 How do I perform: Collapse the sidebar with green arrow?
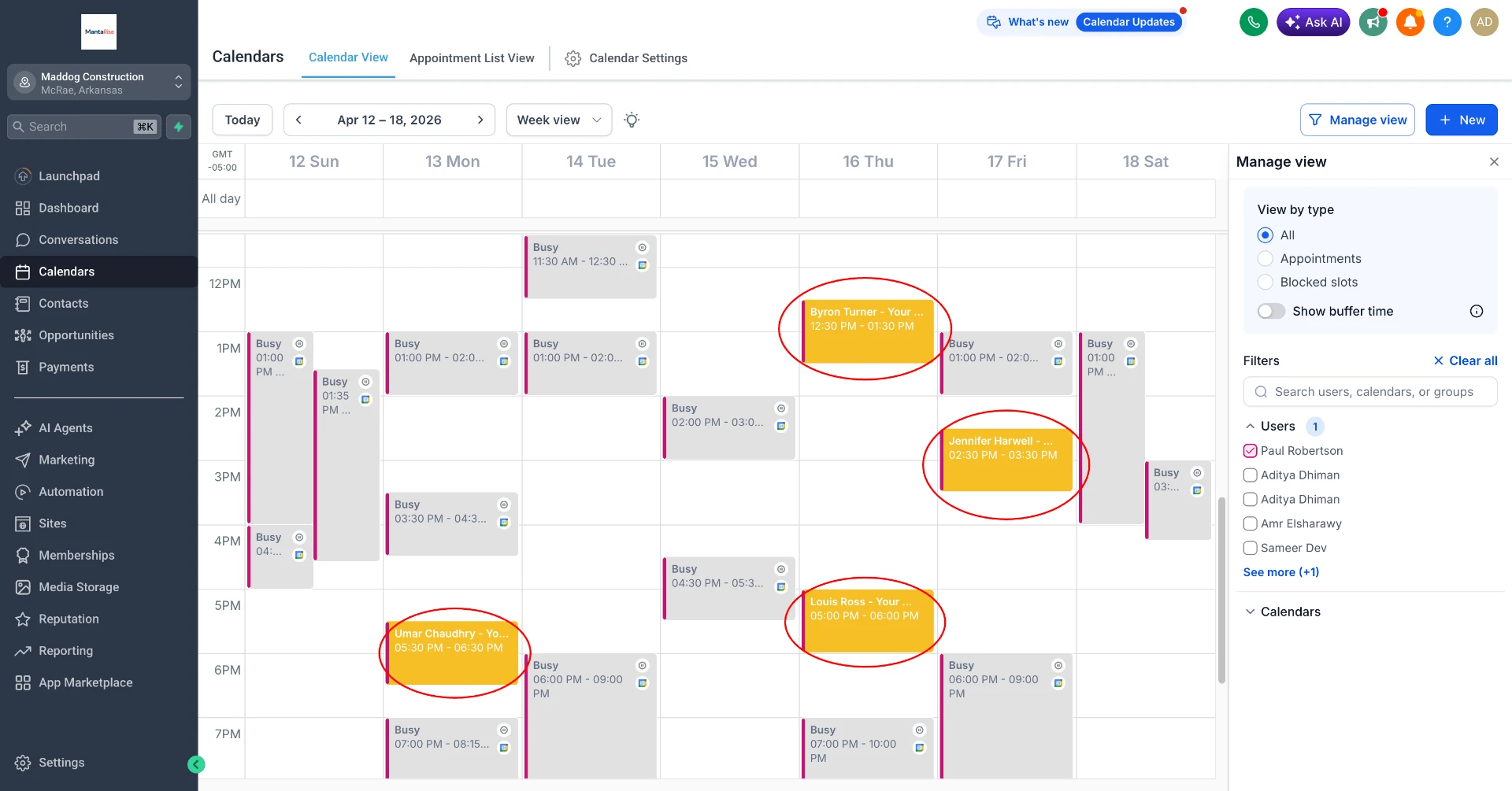click(x=196, y=764)
